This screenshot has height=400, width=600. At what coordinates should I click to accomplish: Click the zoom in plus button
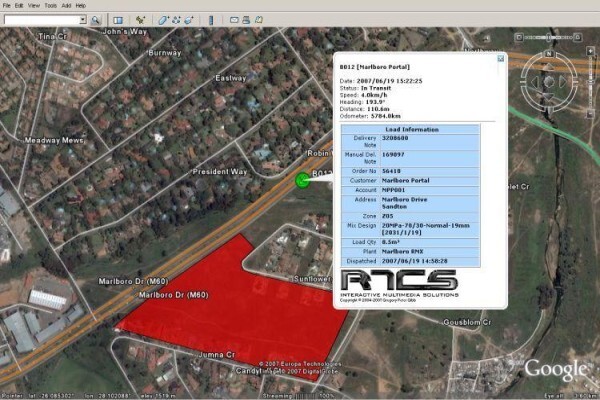590,51
